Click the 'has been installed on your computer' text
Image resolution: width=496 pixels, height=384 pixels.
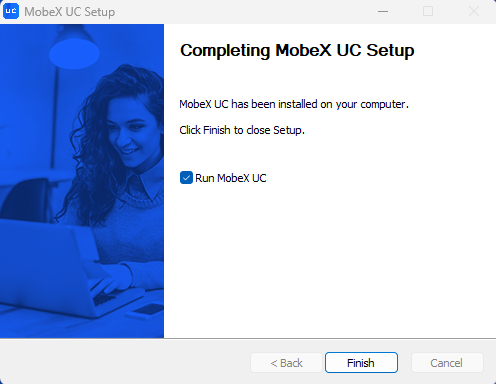[320, 104]
